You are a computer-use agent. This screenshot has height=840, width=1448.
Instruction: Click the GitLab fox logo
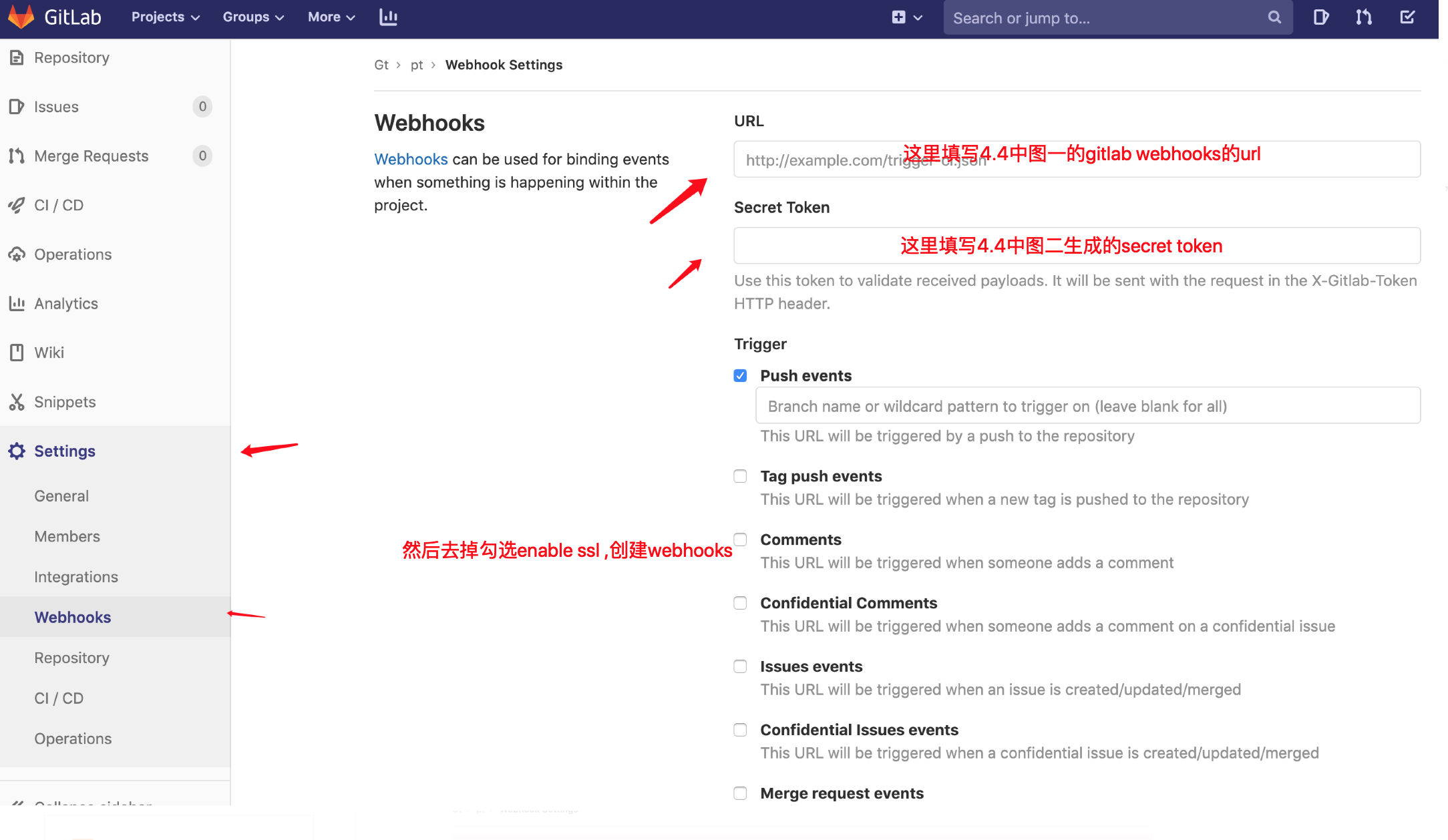[21, 17]
